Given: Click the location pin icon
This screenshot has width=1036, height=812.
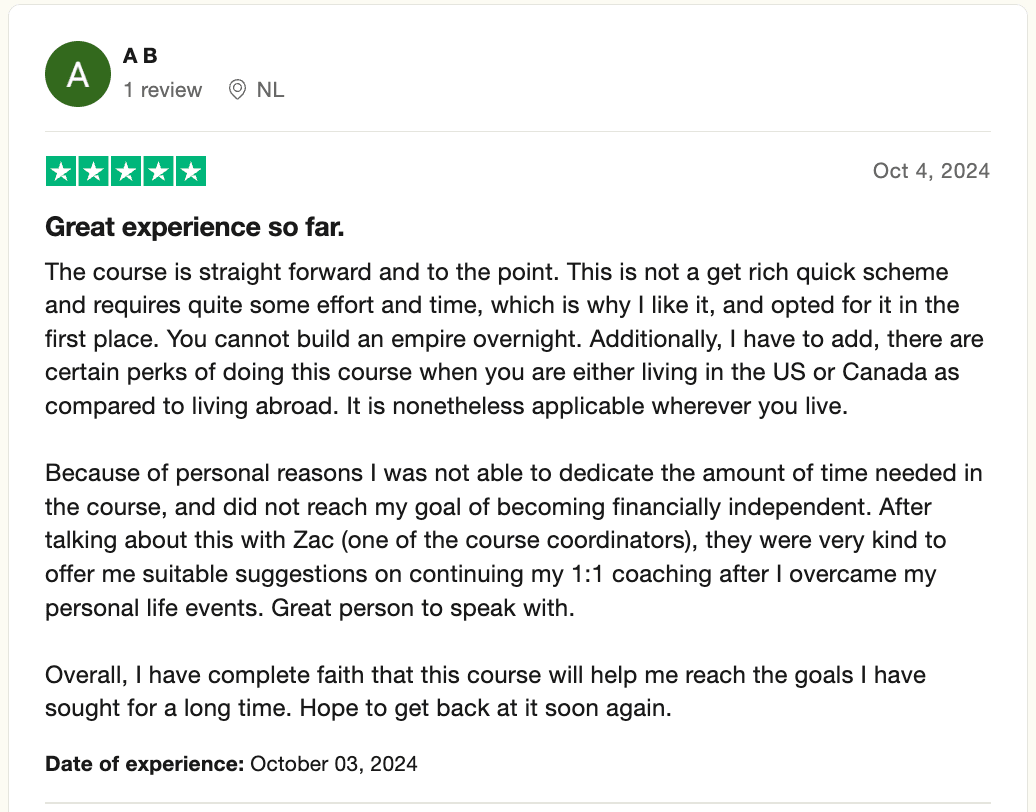Looking at the screenshot, I should [x=237, y=90].
